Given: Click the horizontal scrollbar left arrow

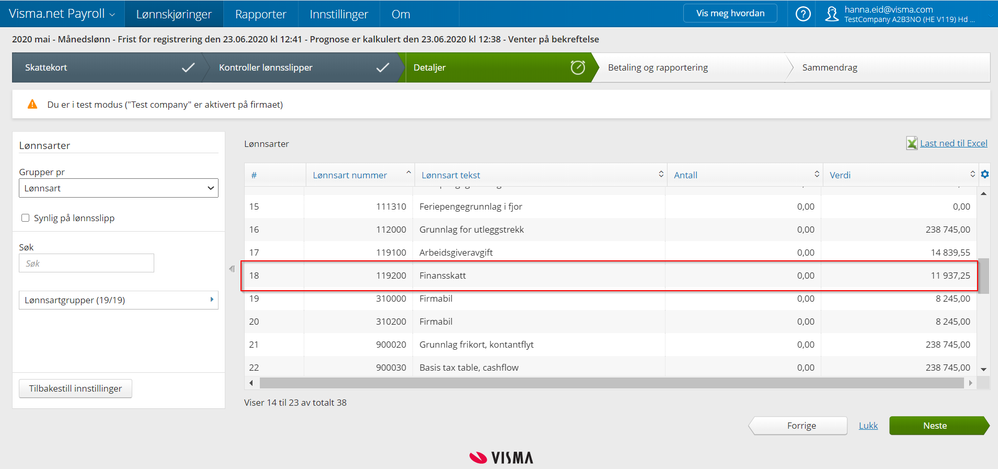Looking at the screenshot, I should pyautogui.click(x=251, y=383).
